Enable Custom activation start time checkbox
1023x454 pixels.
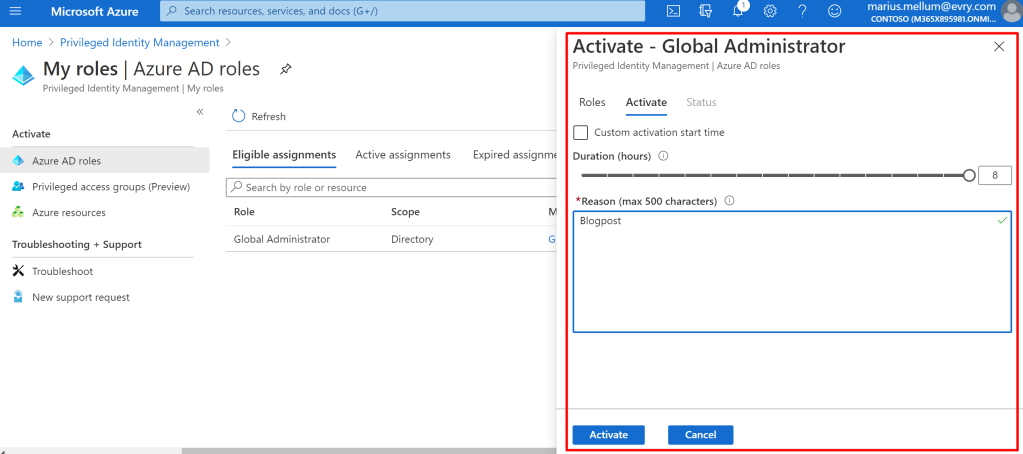580,132
